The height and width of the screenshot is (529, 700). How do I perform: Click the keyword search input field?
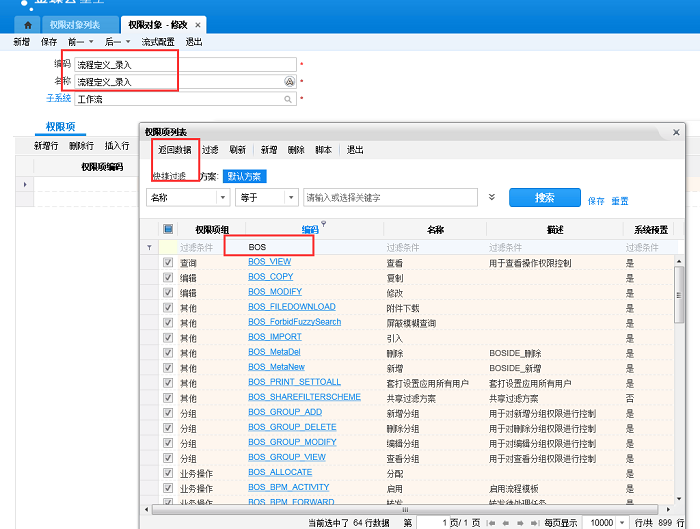[x=390, y=198]
